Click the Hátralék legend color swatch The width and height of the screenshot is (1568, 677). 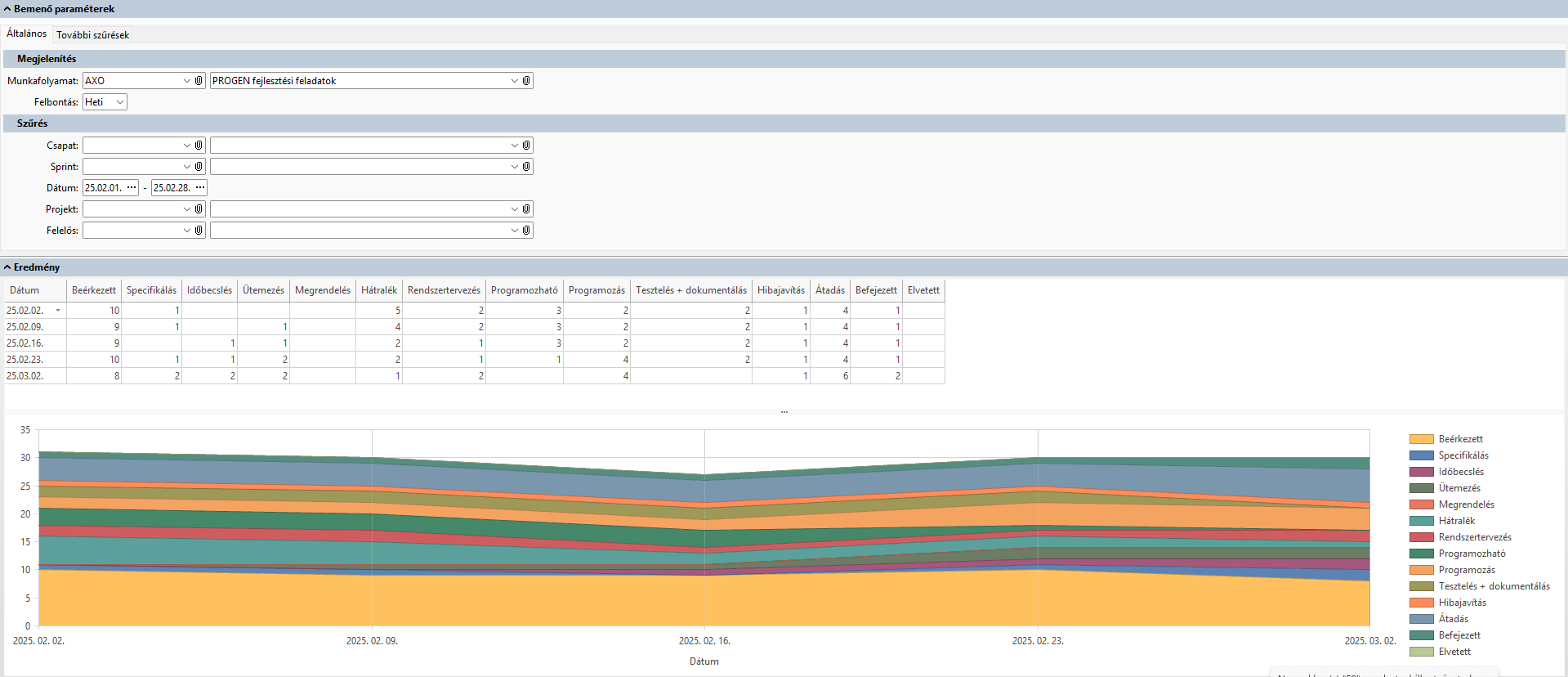(x=1422, y=521)
